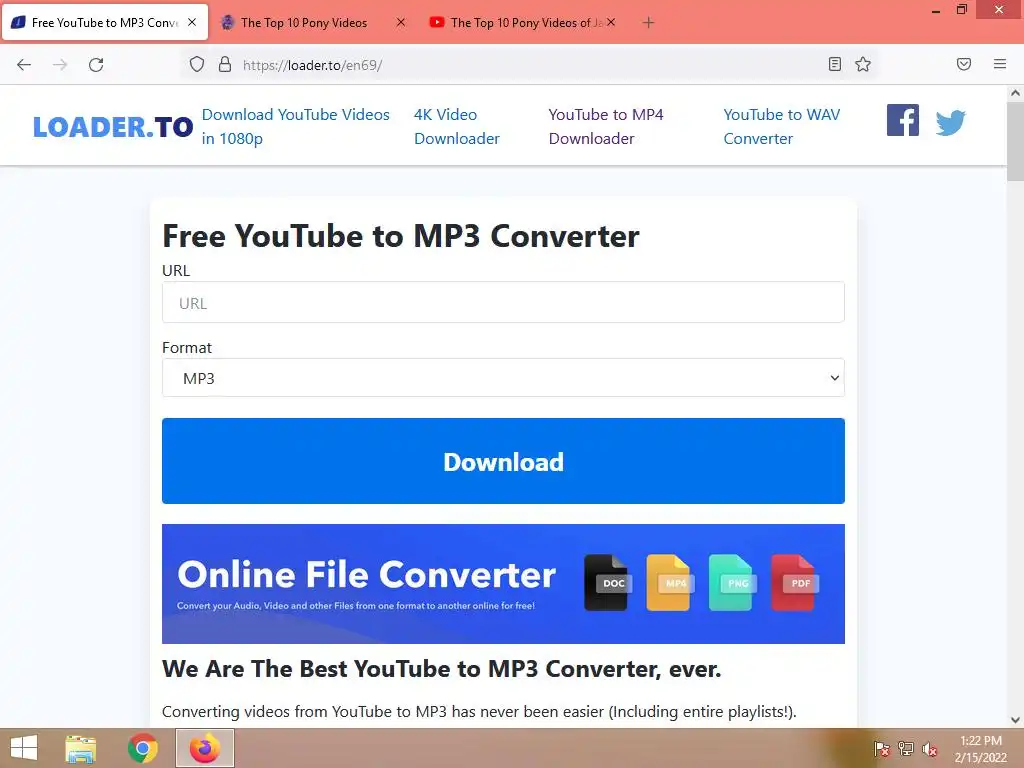Click the blue Download button
The image size is (1024, 768).
[503, 461]
